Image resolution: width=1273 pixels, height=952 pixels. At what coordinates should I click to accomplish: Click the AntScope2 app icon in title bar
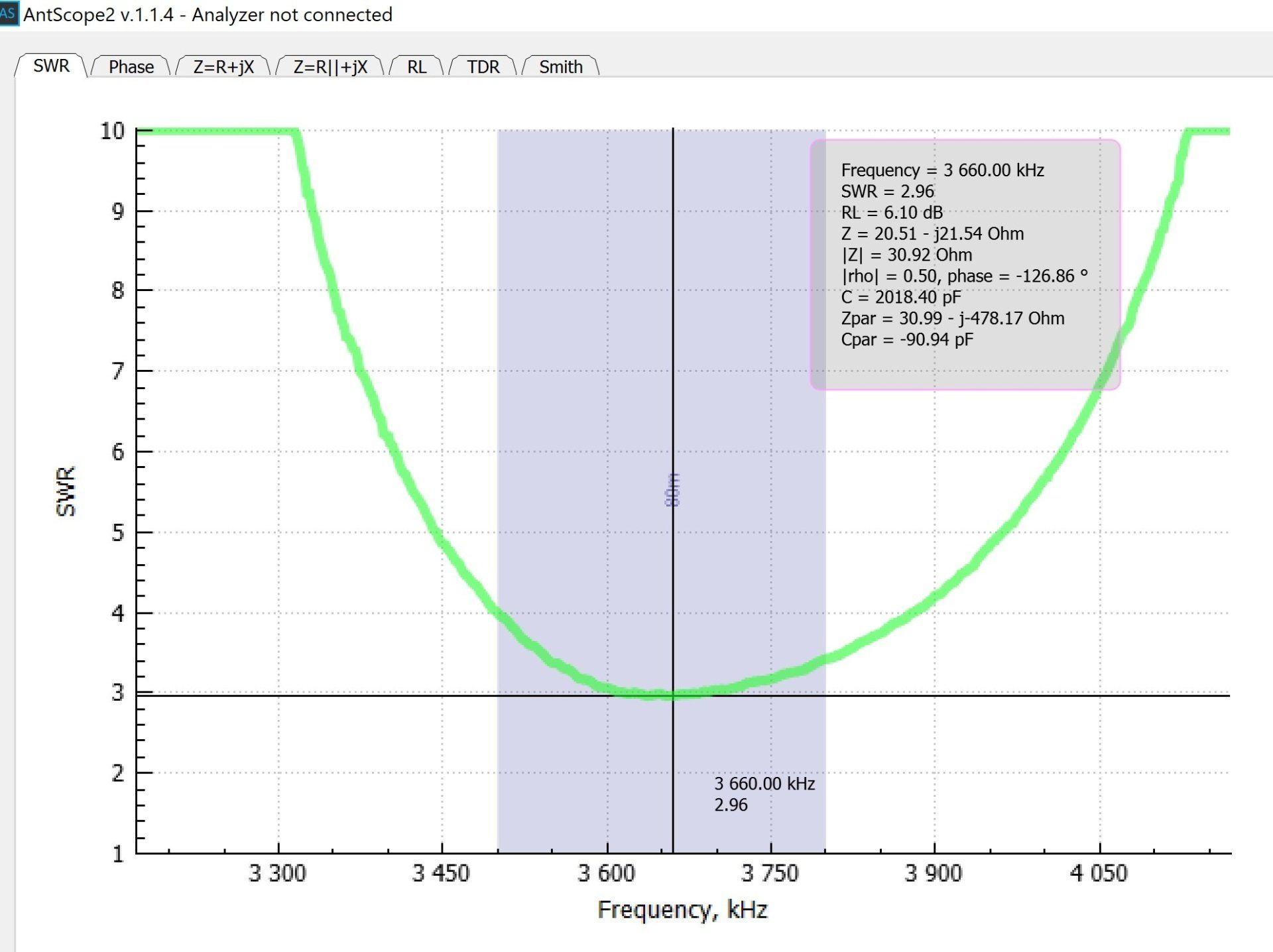9,13
